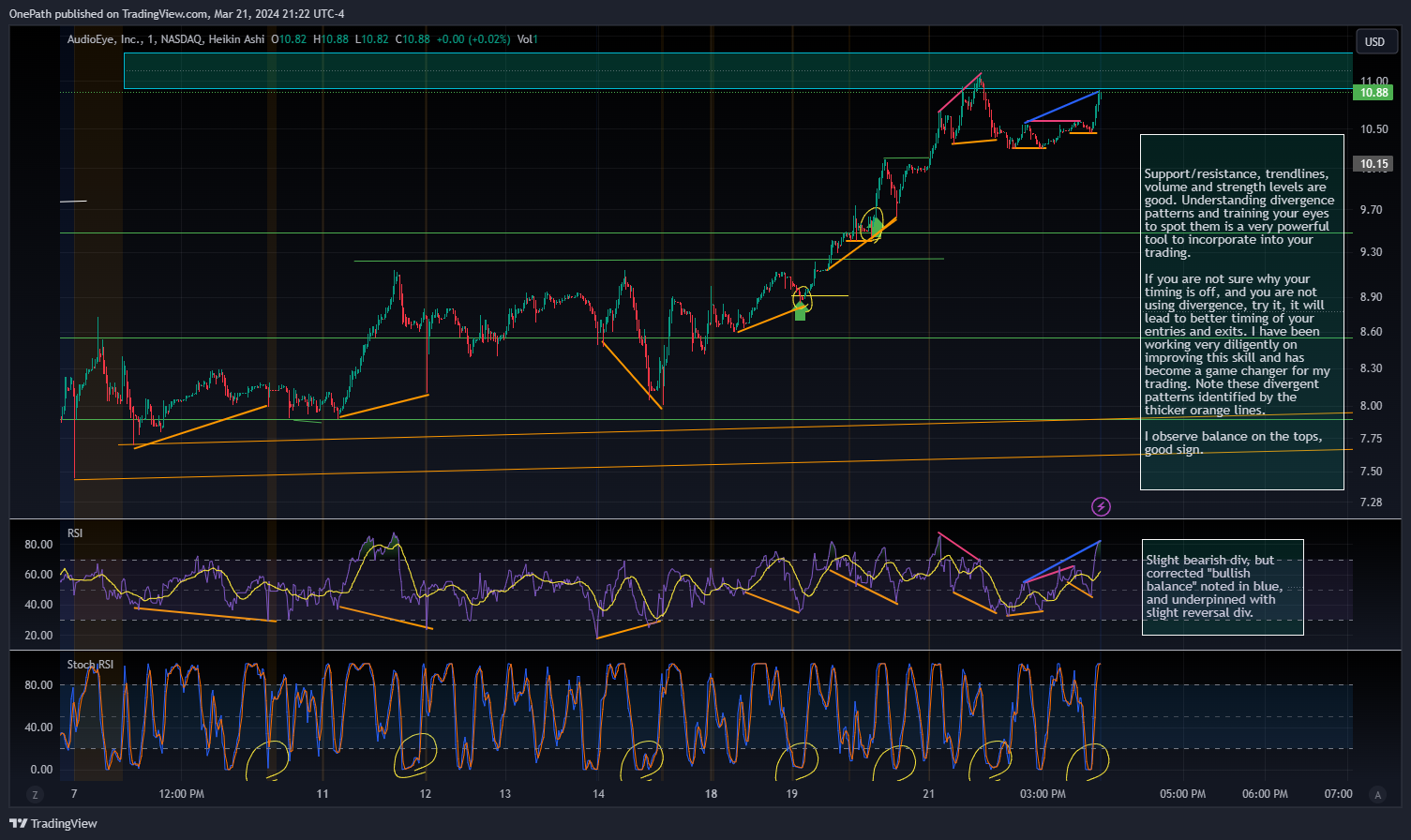Click the 7.50 price scale label

(1372, 472)
